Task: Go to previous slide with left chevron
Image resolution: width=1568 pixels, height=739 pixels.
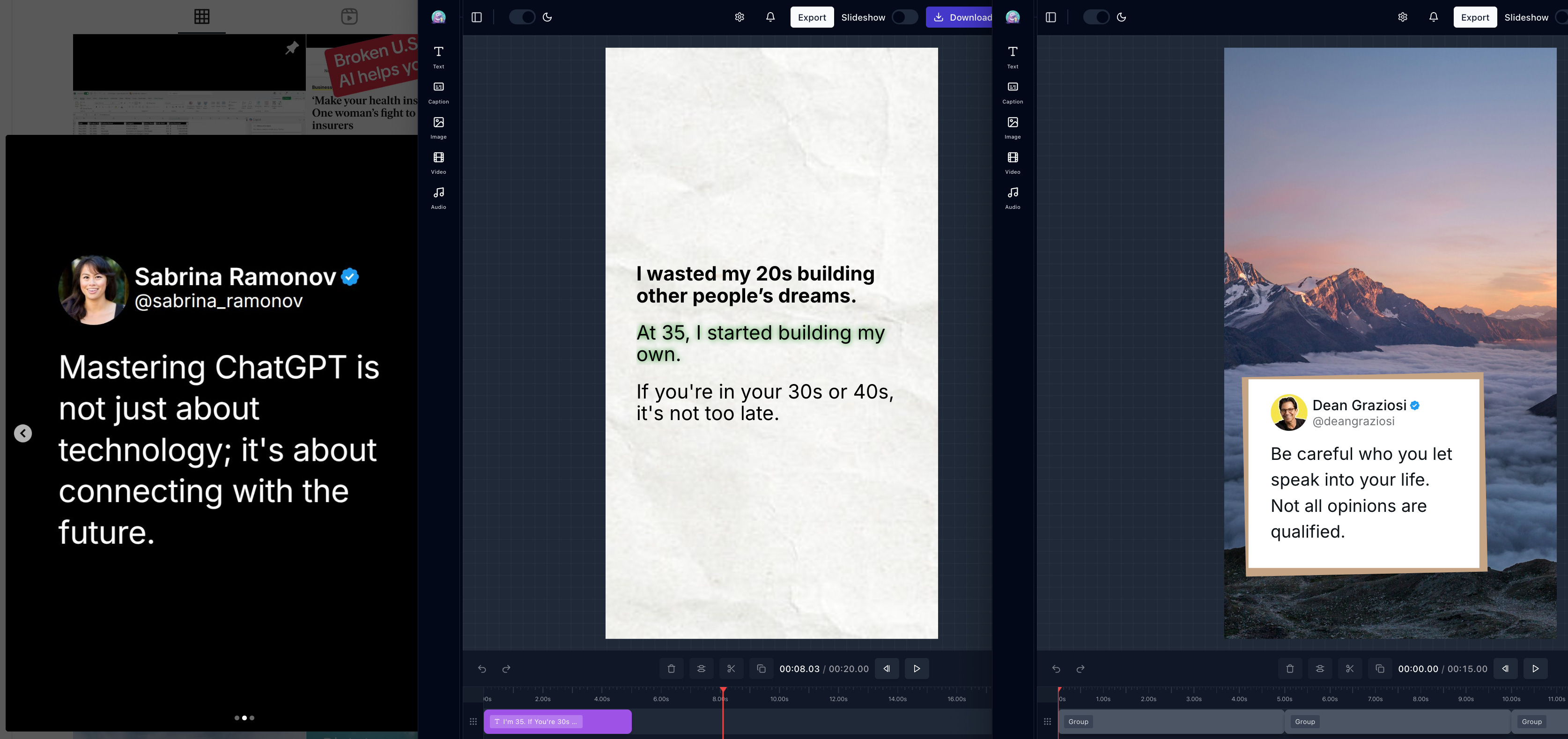Action: click(23, 433)
